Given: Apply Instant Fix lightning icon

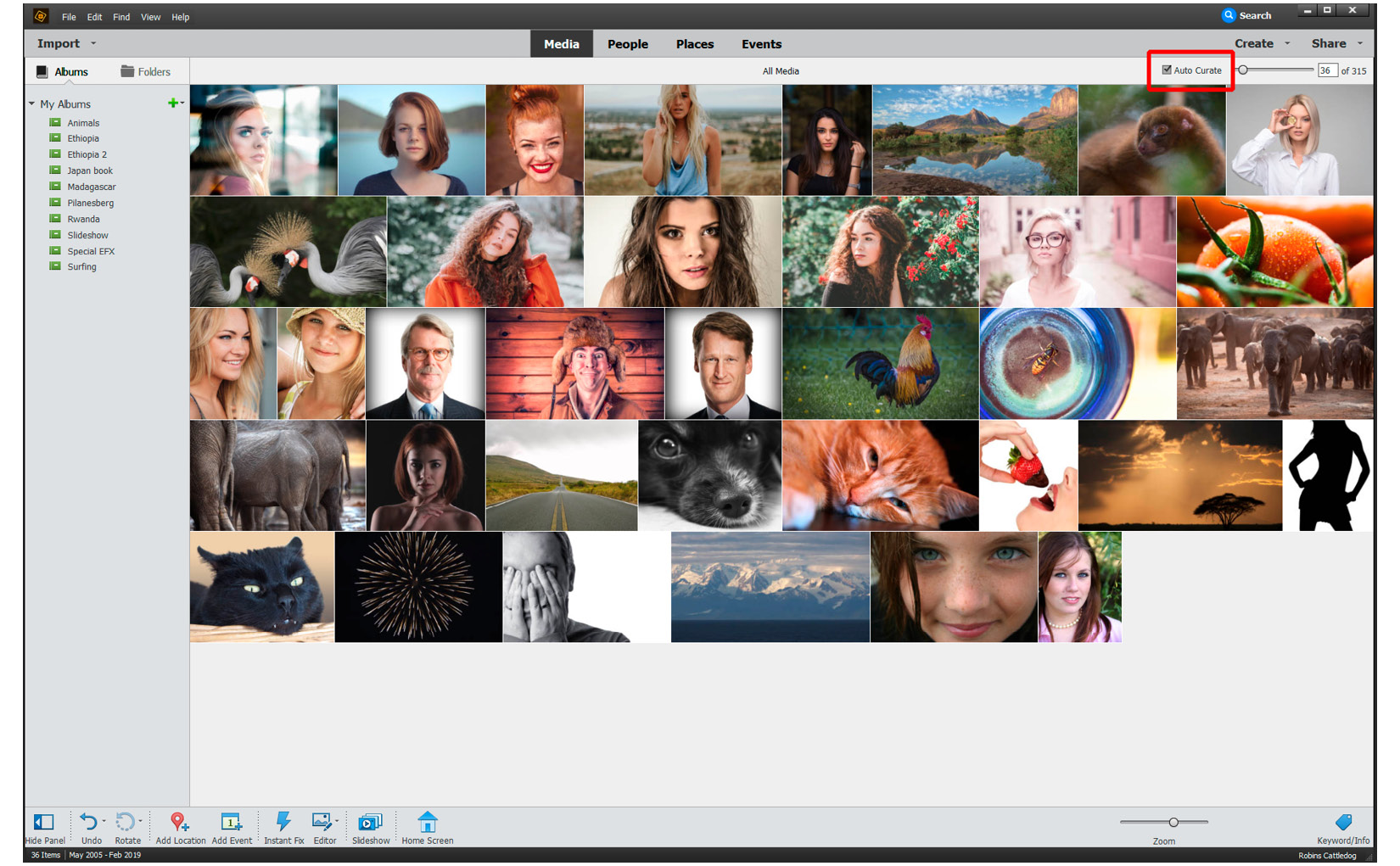Looking at the screenshot, I should point(283,821).
